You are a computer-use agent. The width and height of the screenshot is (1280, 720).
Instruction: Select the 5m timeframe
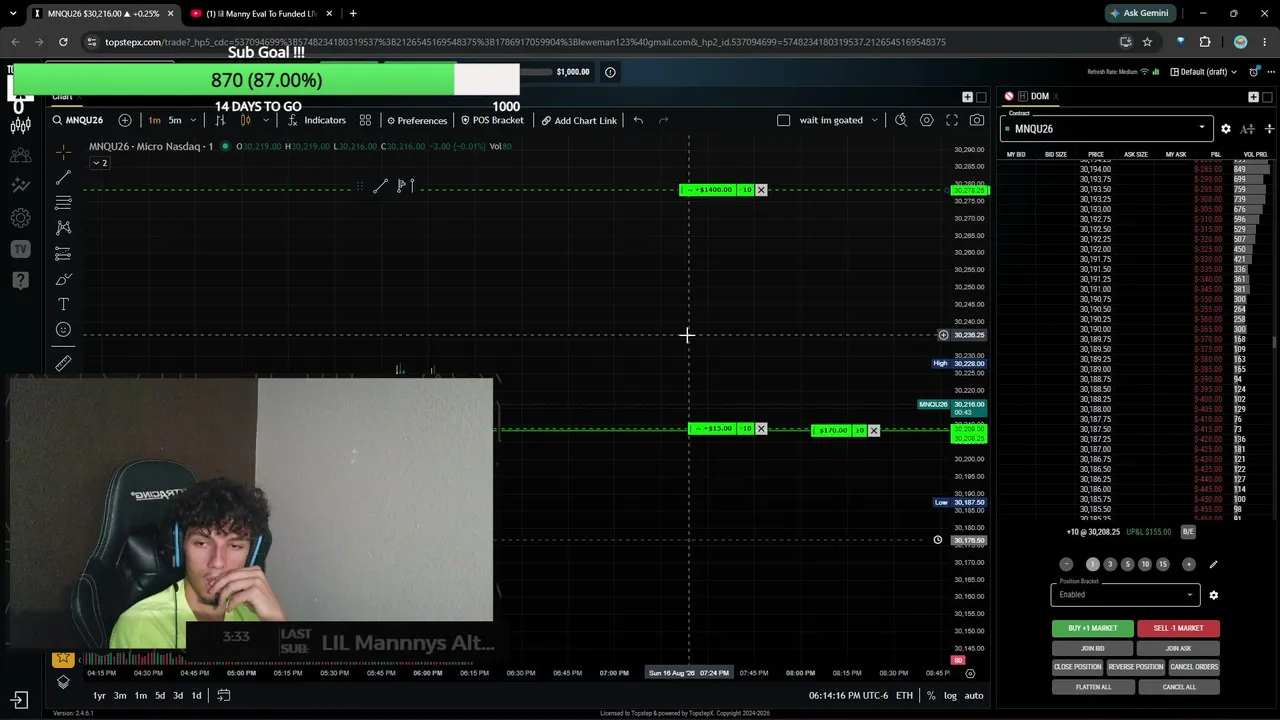coord(175,120)
